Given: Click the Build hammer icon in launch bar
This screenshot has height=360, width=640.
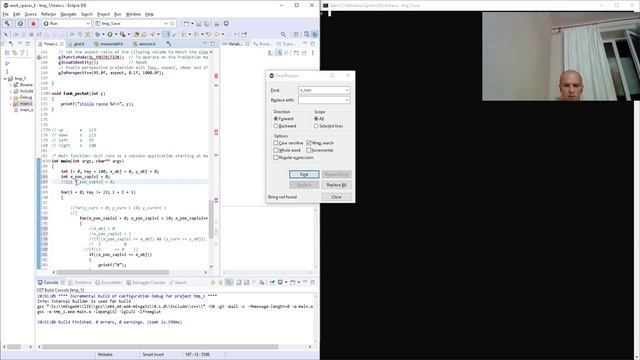Looking at the screenshot, I should tap(7, 24).
